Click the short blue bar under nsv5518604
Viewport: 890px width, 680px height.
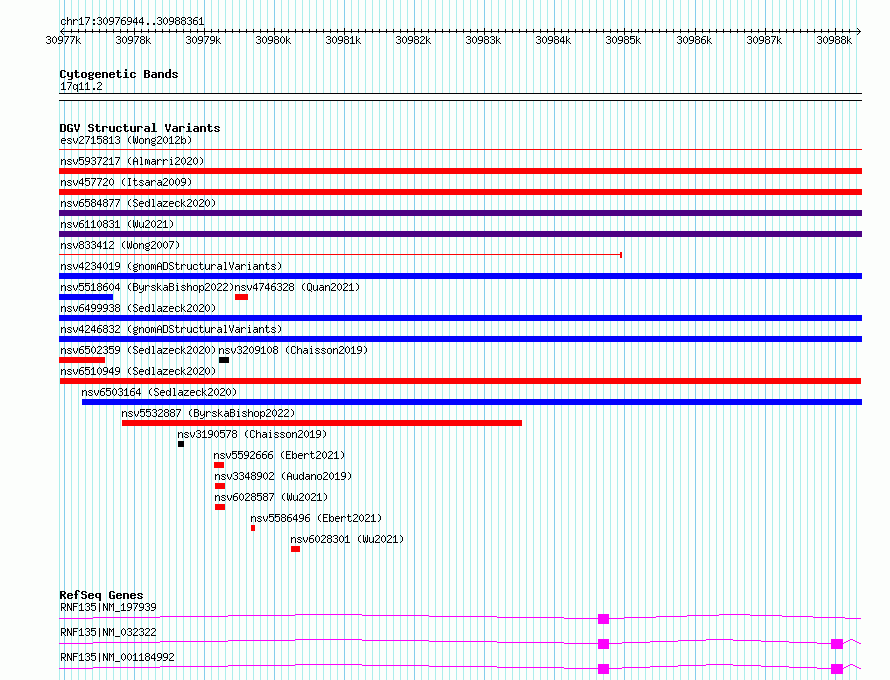[86, 297]
